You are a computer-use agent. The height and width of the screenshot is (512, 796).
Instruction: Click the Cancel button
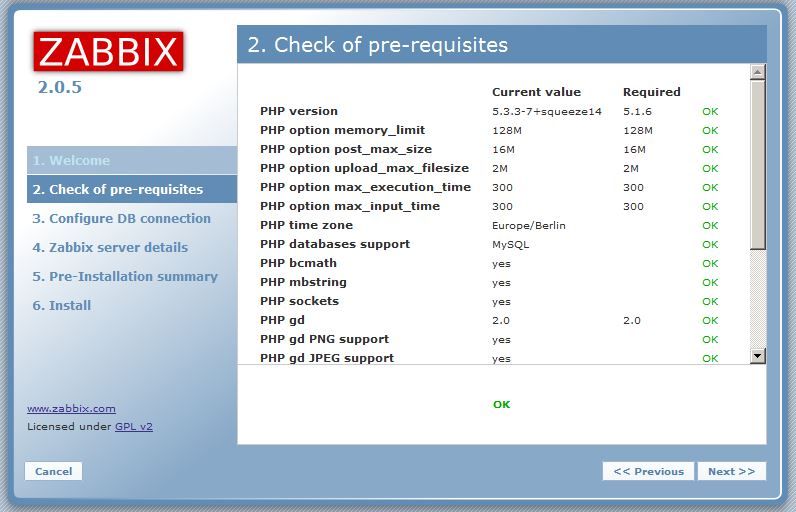[53, 471]
